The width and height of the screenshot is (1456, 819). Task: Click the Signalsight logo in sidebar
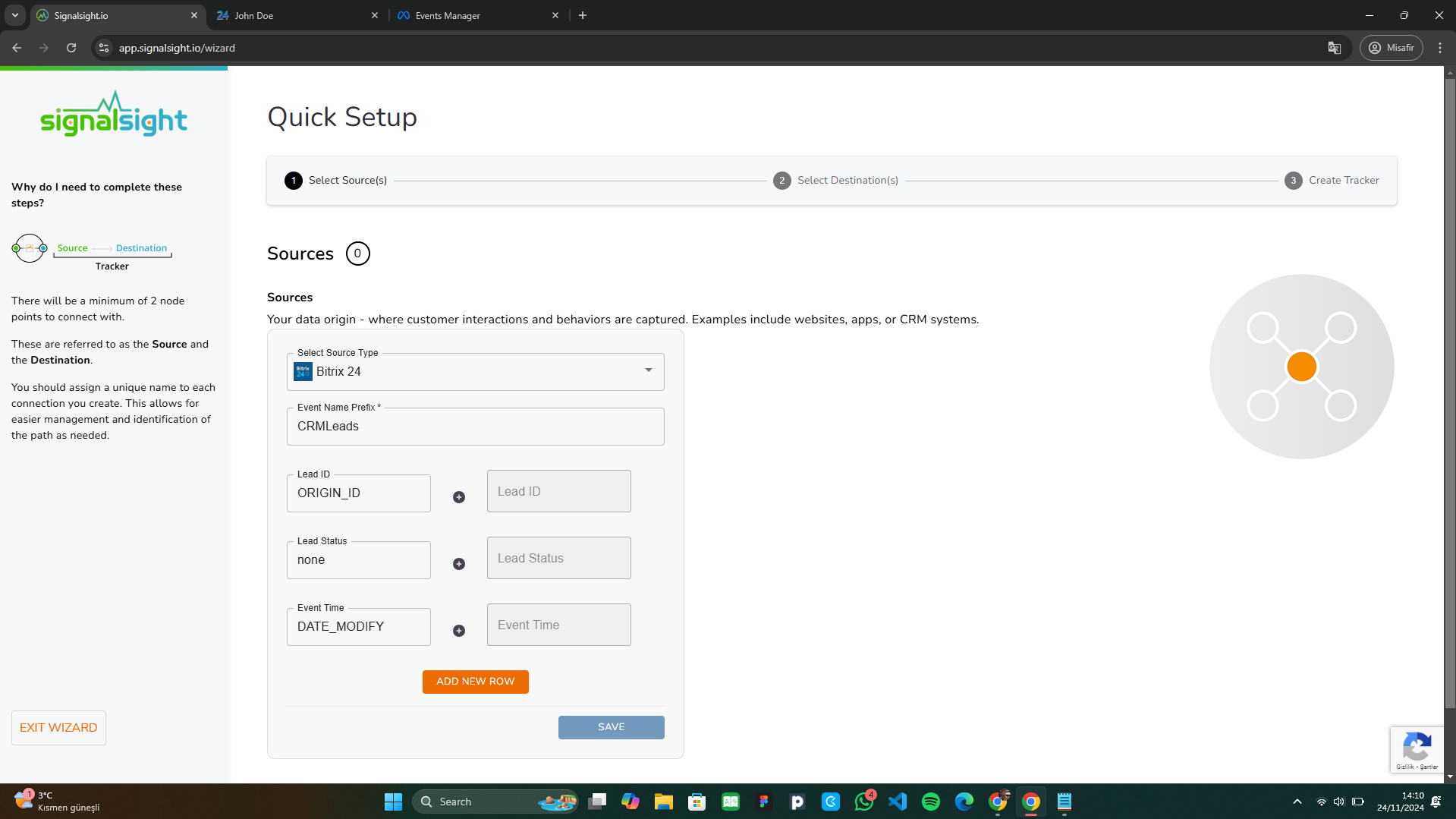pyautogui.click(x=114, y=115)
